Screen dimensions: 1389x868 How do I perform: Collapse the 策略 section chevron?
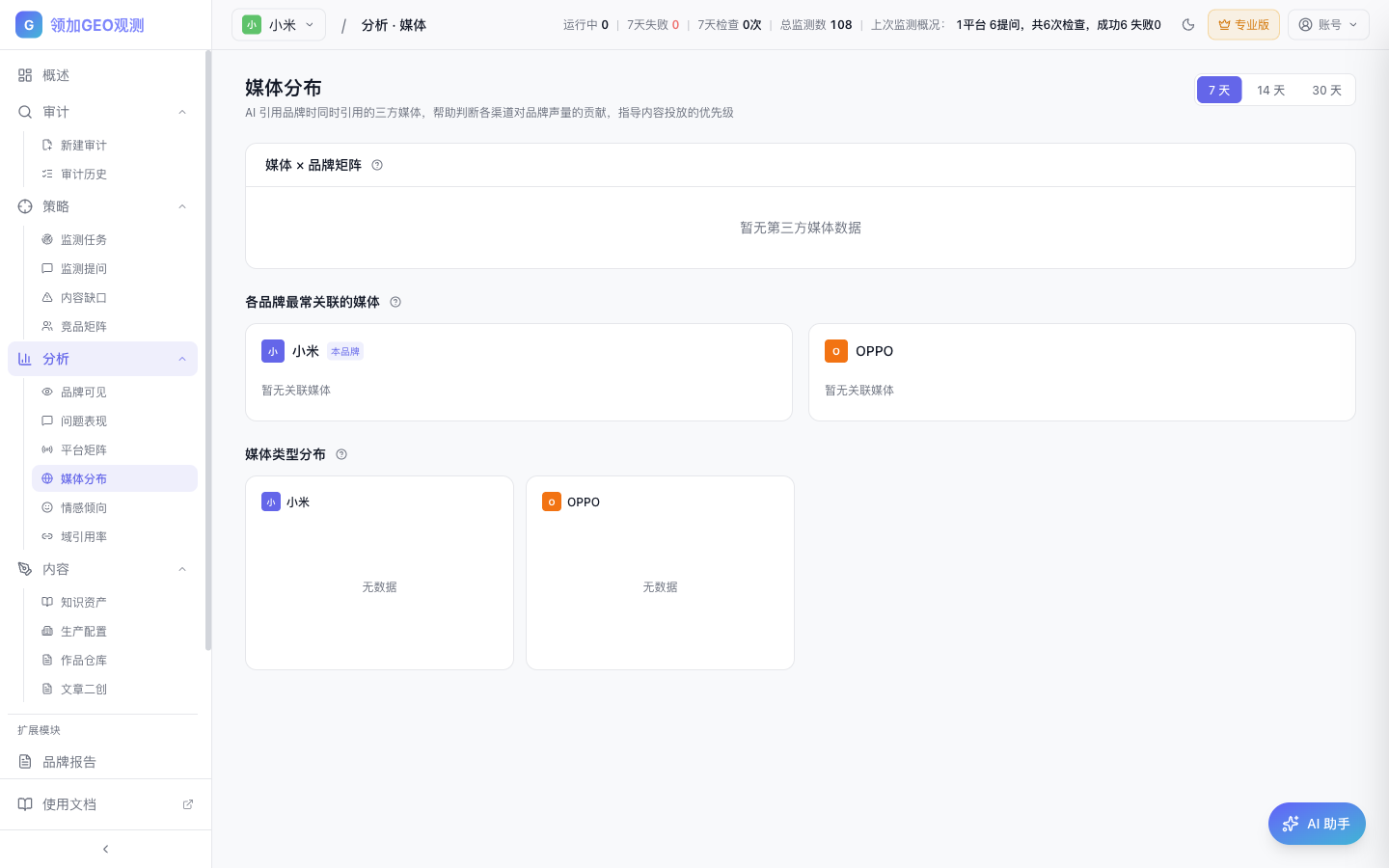click(x=182, y=206)
